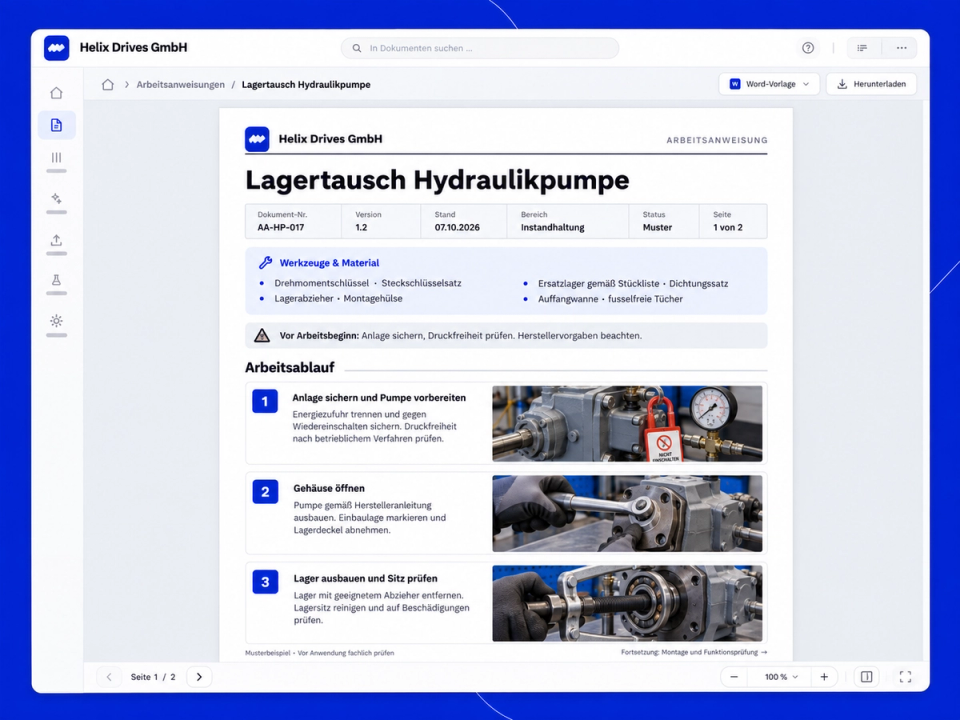960x720 pixels.
Task: Click the Seite 1 / 2 page indicator
Action: point(153,677)
